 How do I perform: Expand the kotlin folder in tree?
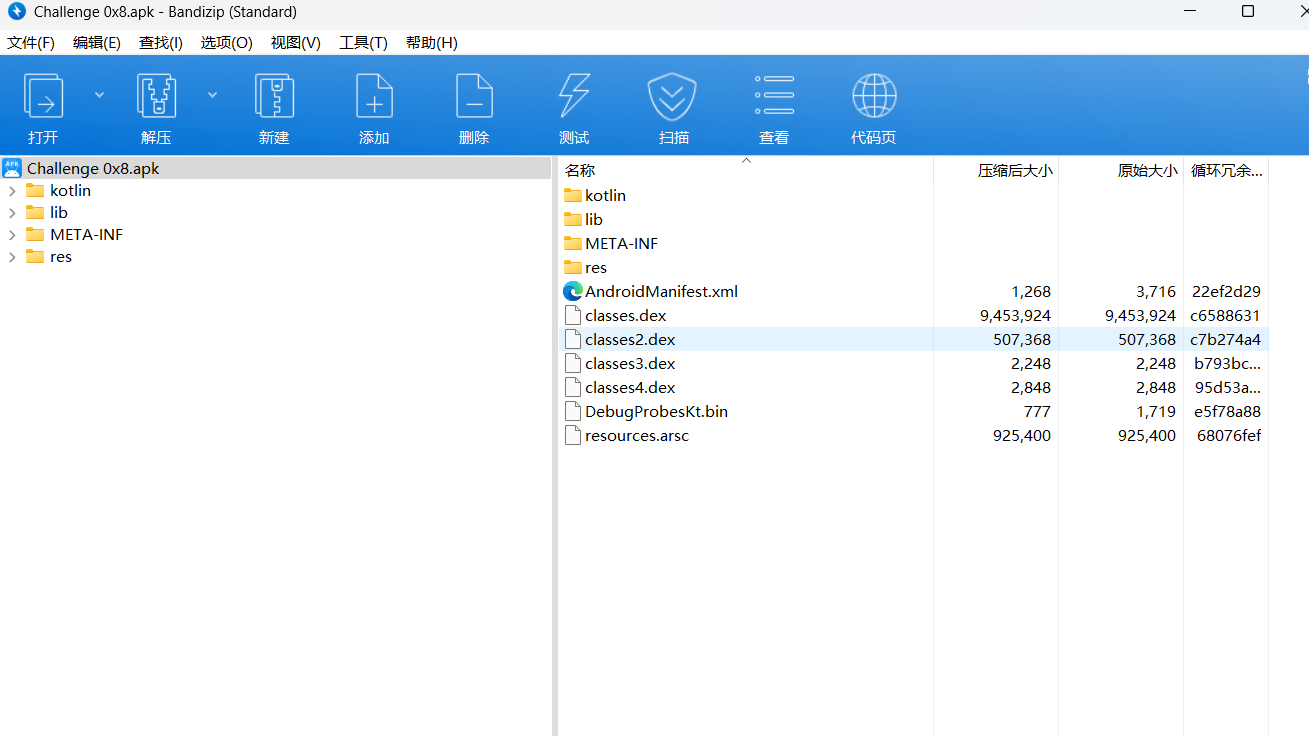click(12, 191)
